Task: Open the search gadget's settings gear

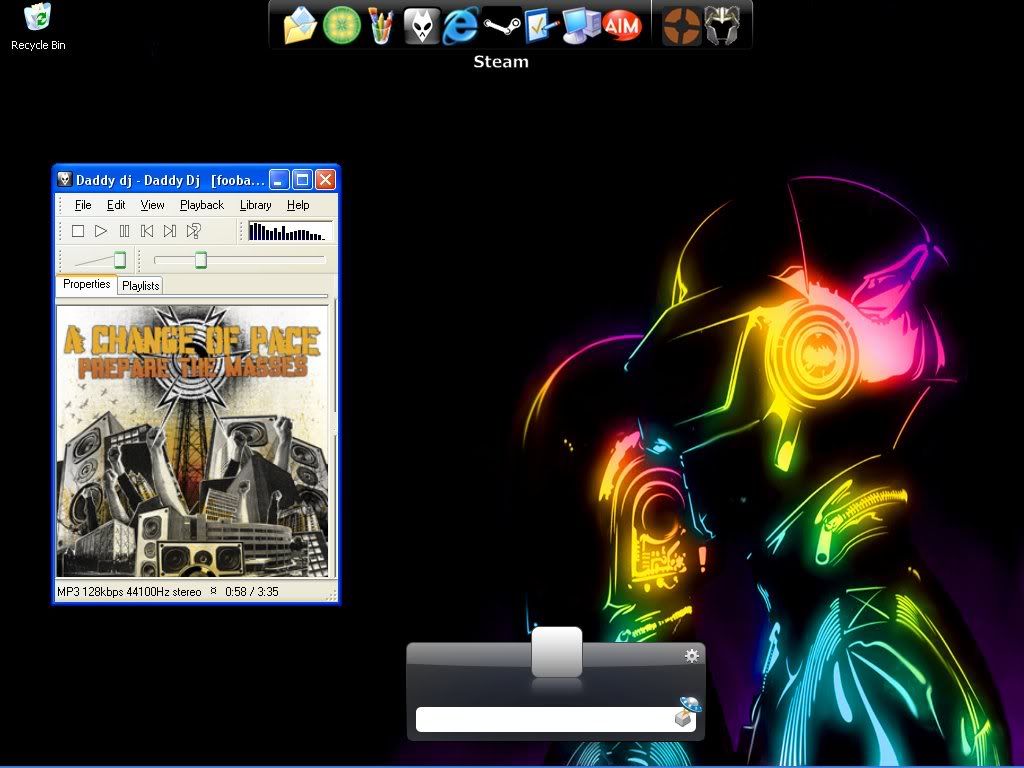Action: [x=691, y=658]
